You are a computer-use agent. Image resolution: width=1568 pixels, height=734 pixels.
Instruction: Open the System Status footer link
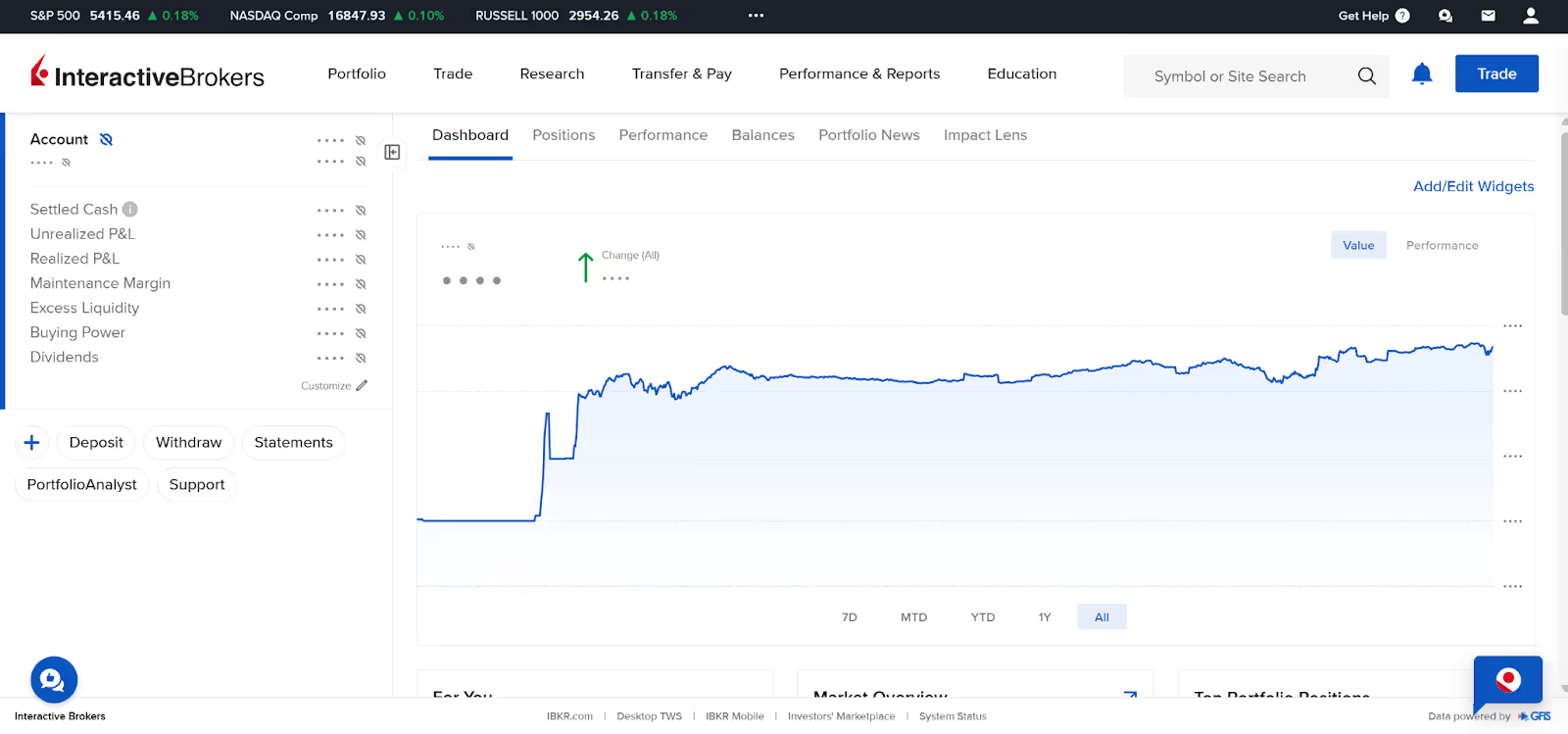coord(953,716)
